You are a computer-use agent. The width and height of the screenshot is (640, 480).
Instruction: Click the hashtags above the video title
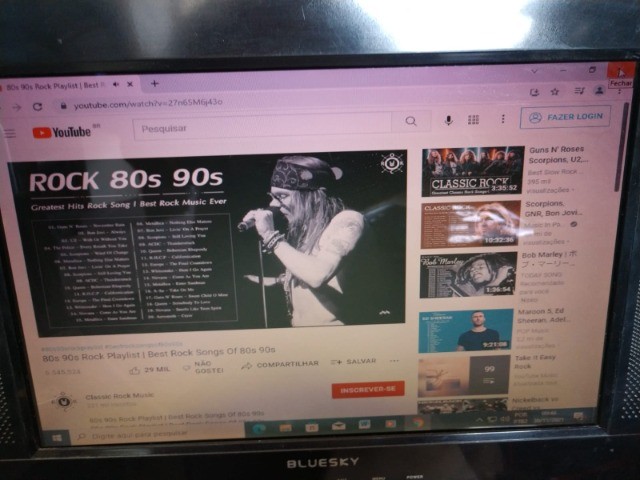pos(112,346)
